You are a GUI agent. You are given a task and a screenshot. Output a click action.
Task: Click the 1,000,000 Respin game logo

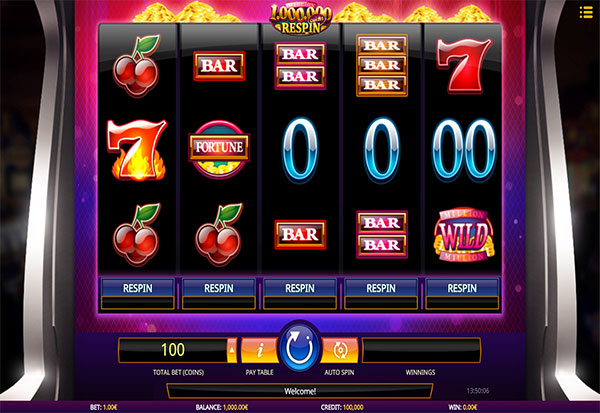pos(300,18)
